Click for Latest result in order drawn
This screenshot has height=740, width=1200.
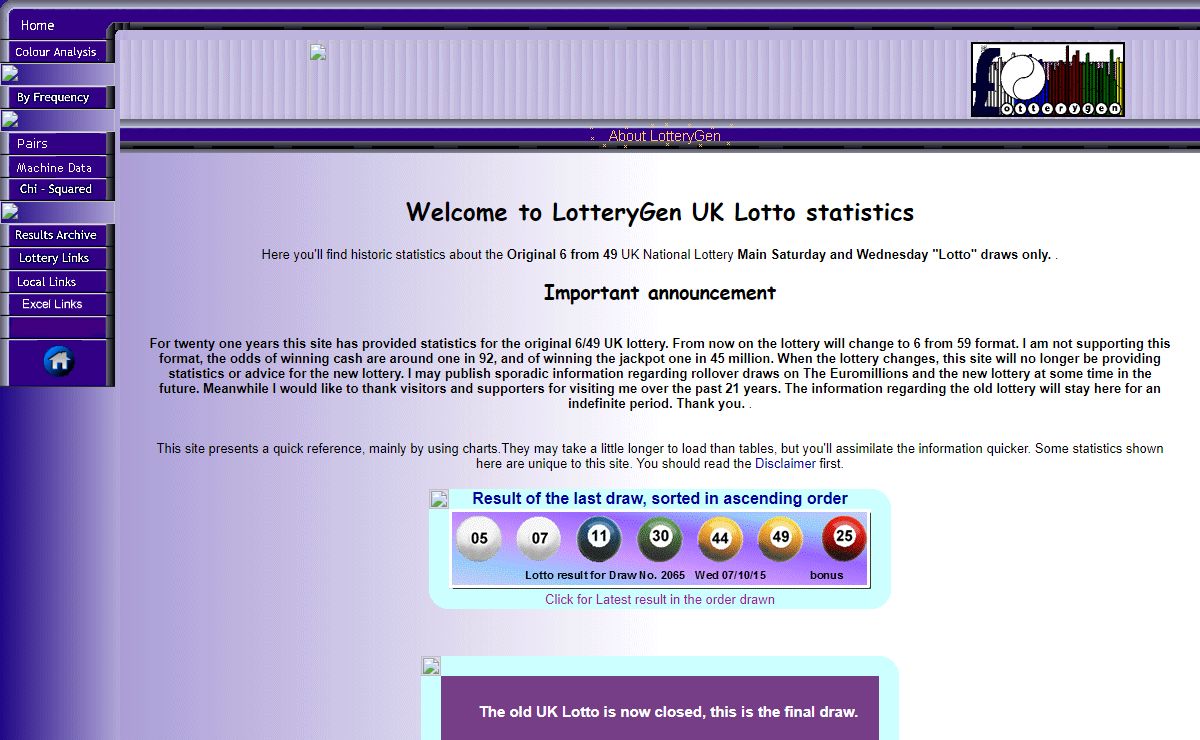[x=660, y=600]
